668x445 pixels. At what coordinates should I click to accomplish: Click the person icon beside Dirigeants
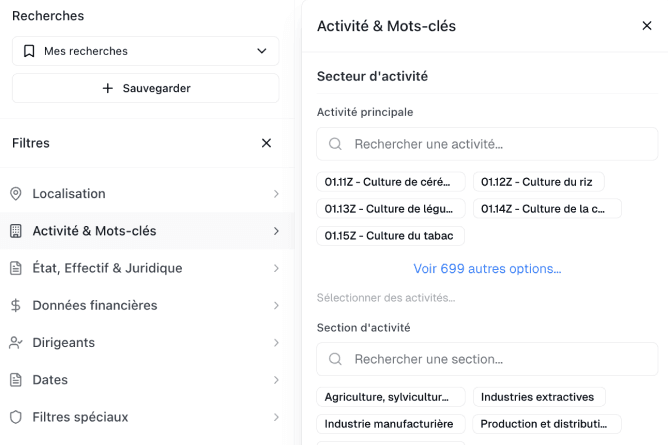[16, 342]
